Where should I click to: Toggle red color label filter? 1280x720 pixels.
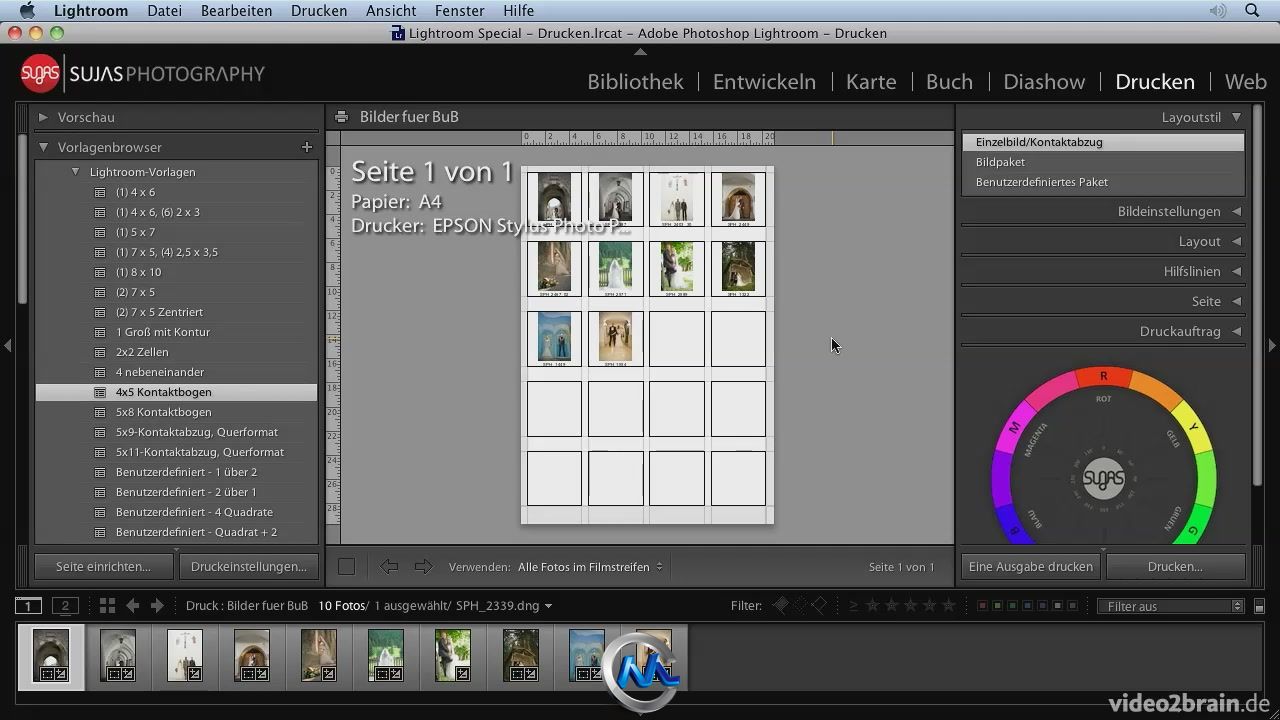(982, 606)
